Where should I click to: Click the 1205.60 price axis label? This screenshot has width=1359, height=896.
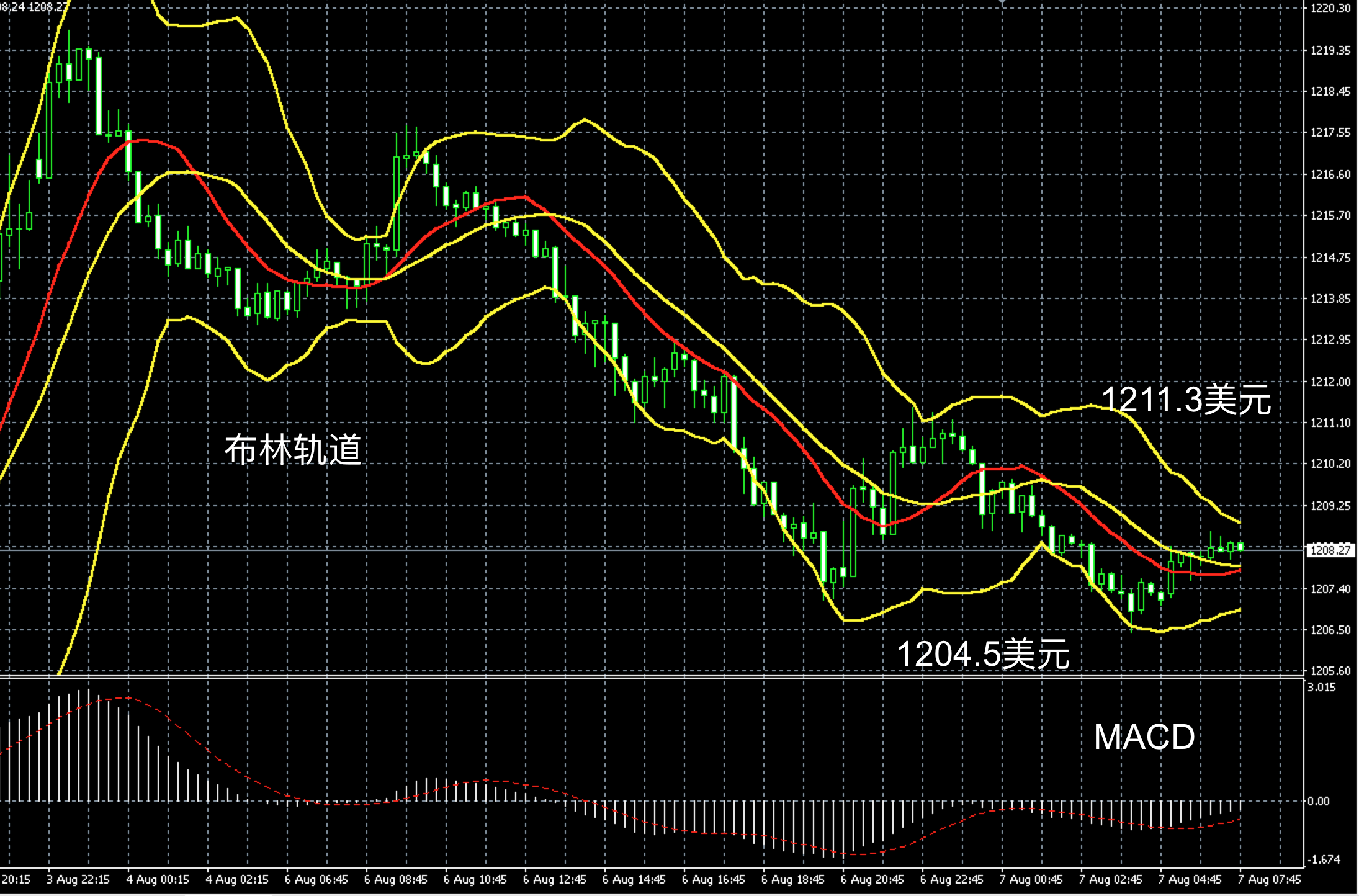pyautogui.click(x=1330, y=671)
